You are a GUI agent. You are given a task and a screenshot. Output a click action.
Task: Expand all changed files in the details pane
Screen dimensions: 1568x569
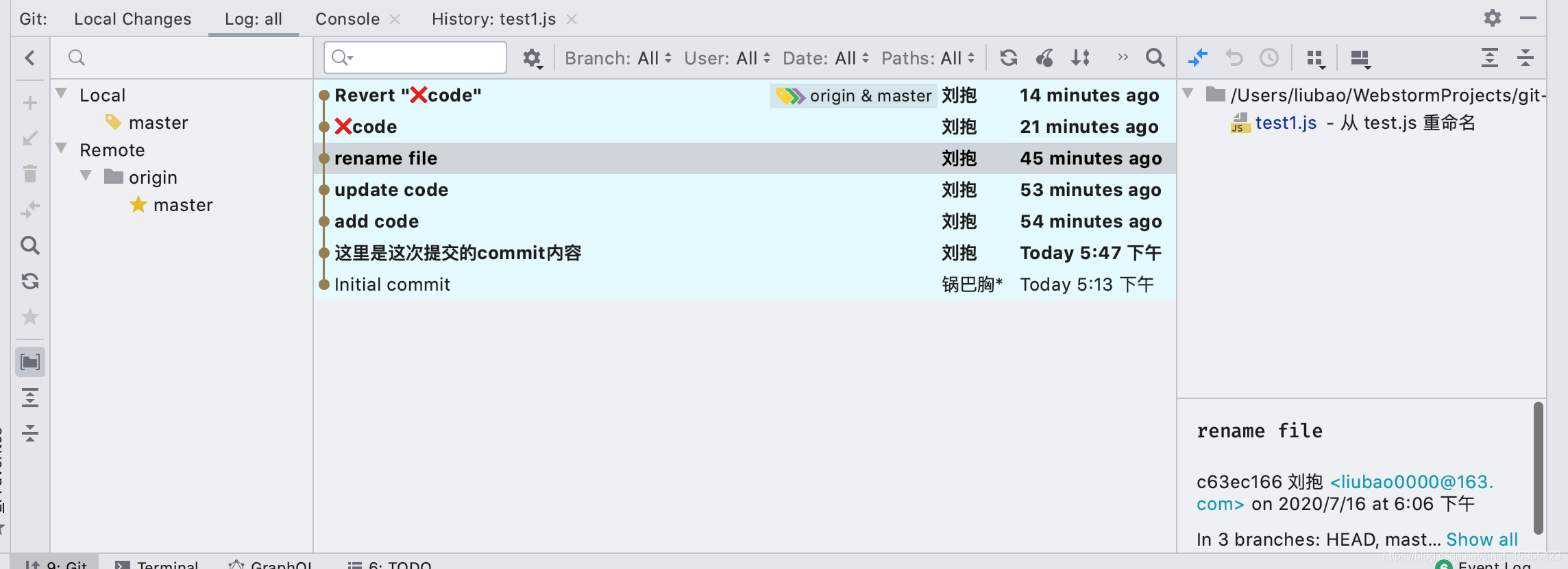(x=1489, y=58)
